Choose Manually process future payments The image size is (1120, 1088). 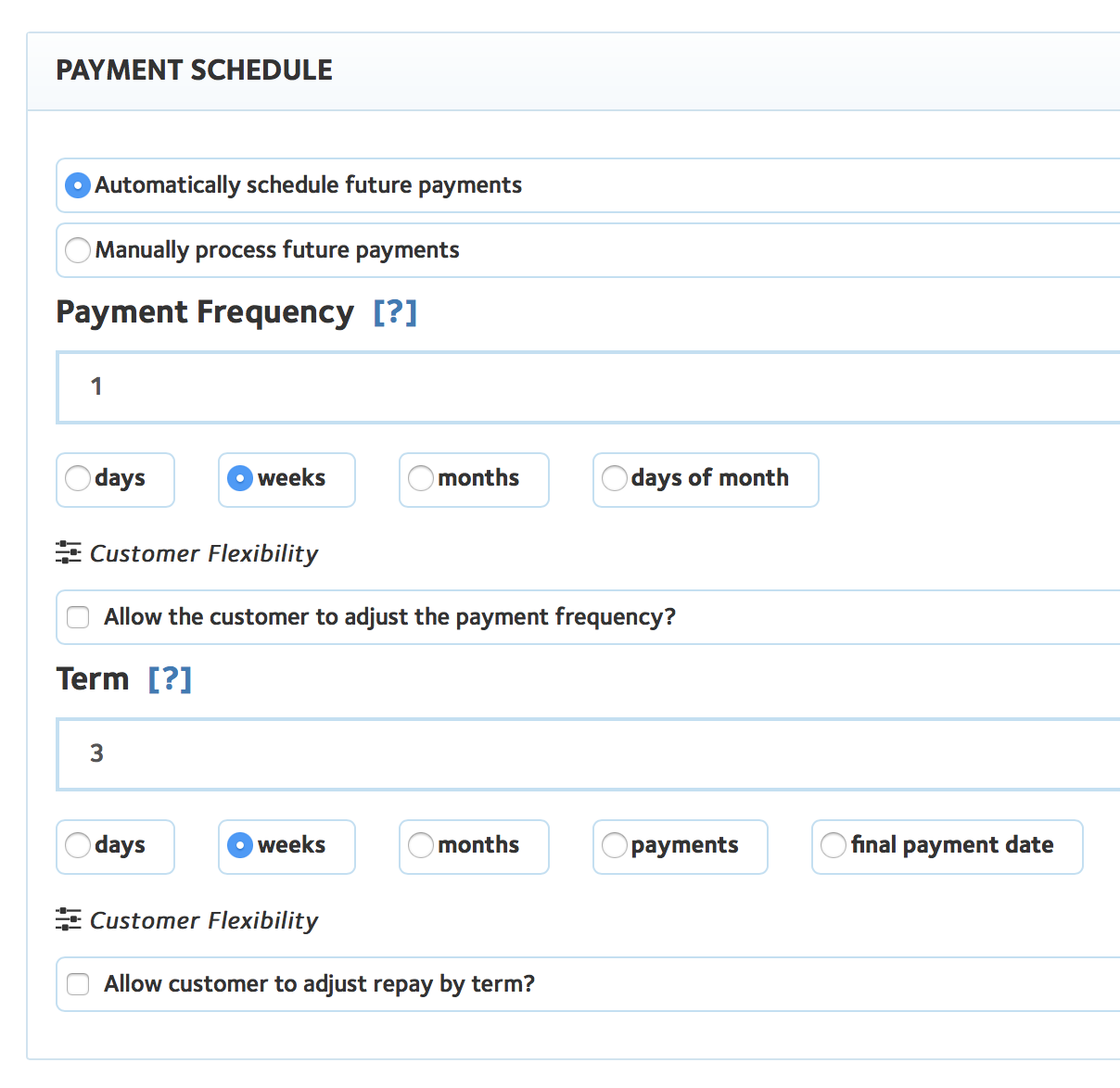[78, 250]
